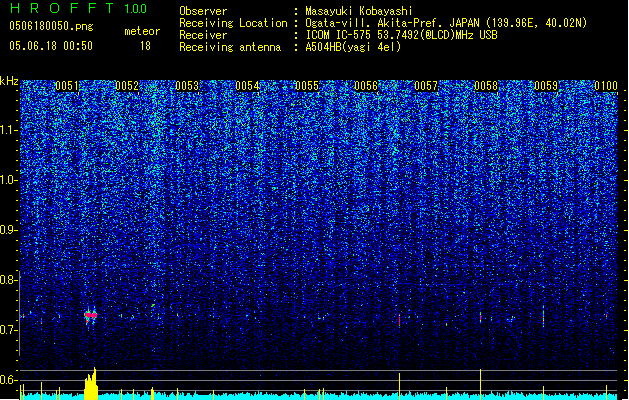Click the 0.7 kHz axis tick label
The height and width of the screenshot is (400, 629).
9,330
